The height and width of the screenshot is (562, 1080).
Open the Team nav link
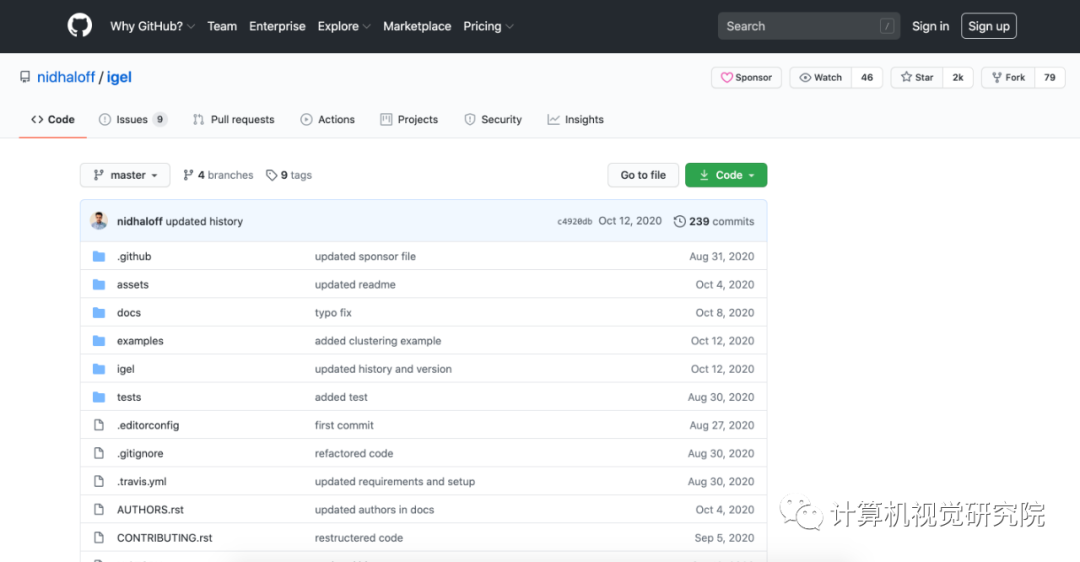tap(222, 26)
